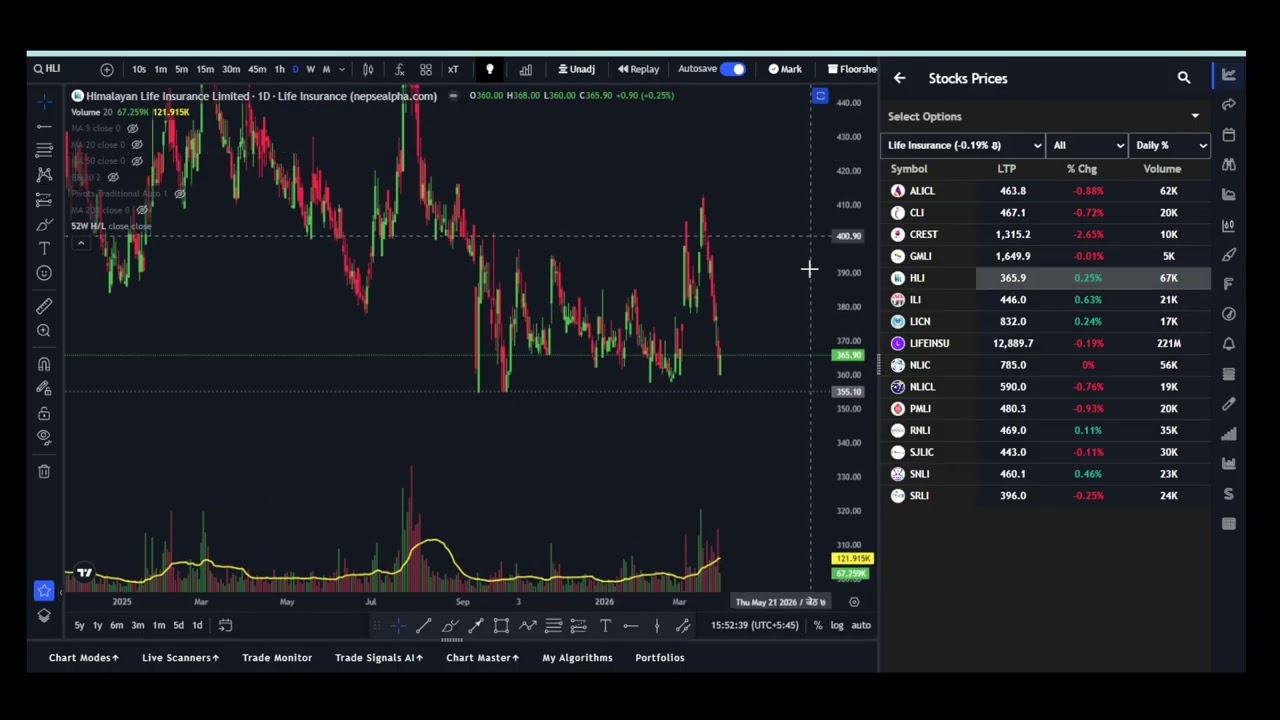Open Live Scanners menu
This screenshot has height=720, width=1280.
point(180,658)
